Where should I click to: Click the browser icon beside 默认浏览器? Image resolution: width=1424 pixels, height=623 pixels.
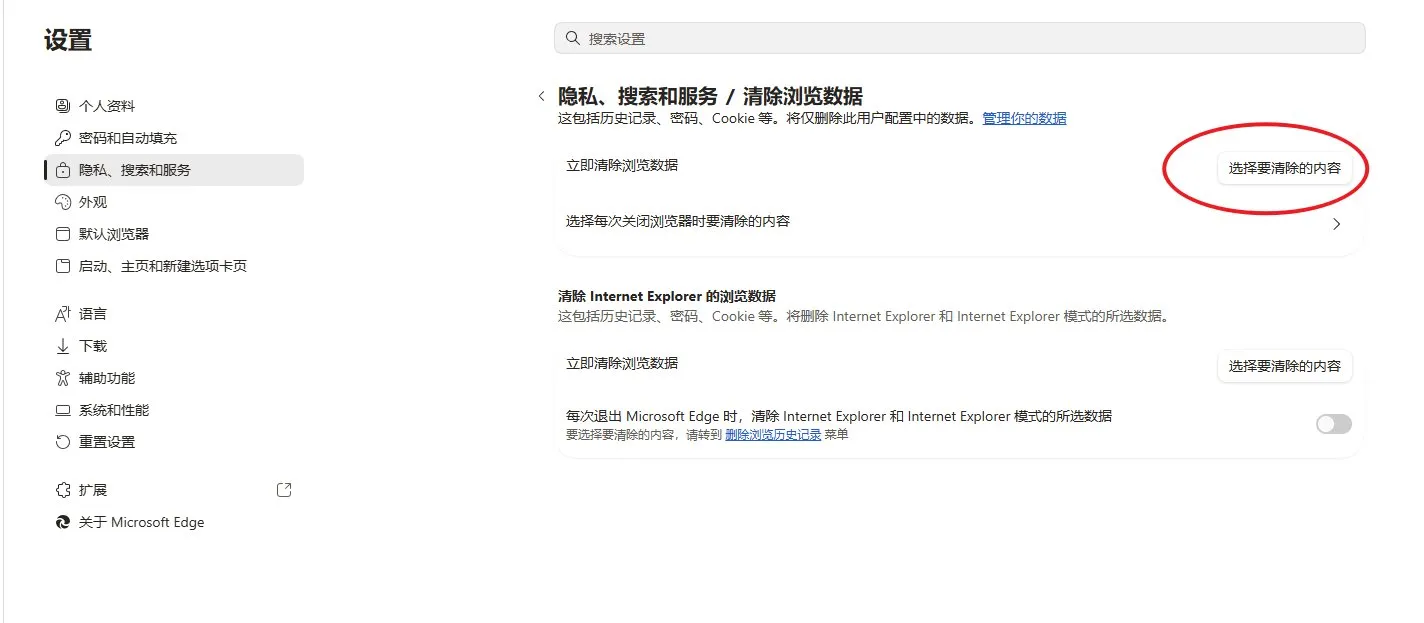pyautogui.click(x=63, y=234)
